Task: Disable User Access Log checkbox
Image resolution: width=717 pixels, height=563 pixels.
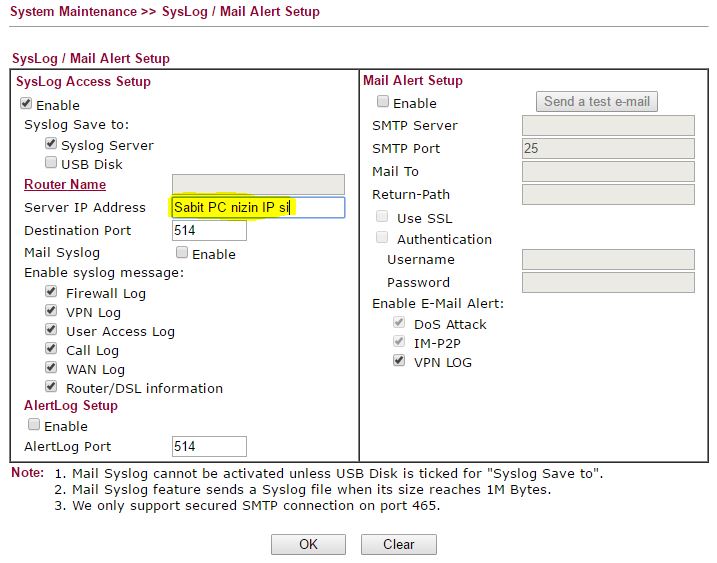Action: [x=51, y=330]
